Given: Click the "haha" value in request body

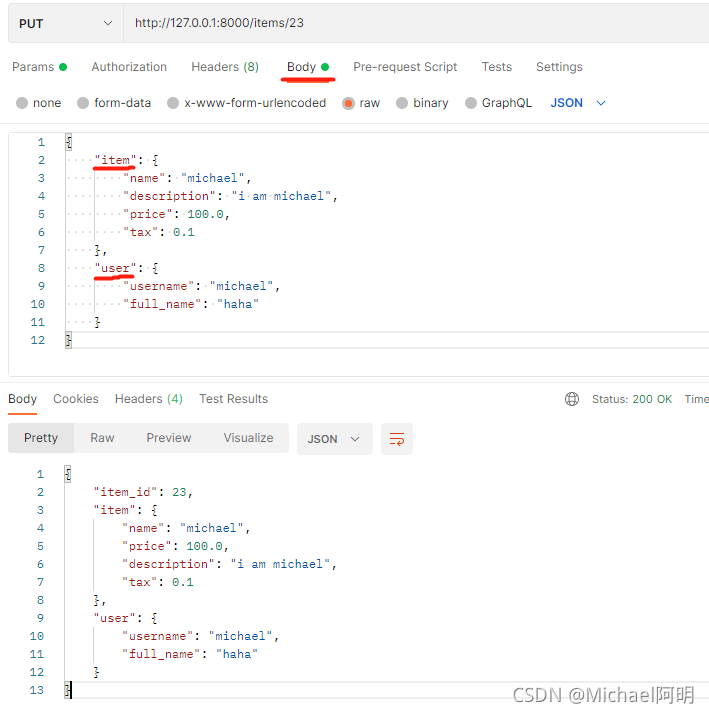Looking at the screenshot, I should (x=238, y=304).
